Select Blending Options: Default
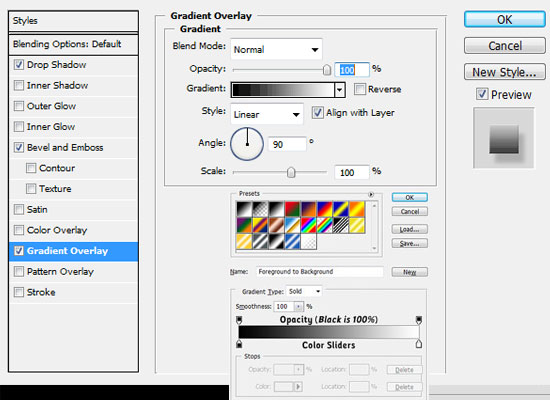Viewport: 550px width, 400px height. click(x=73, y=44)
